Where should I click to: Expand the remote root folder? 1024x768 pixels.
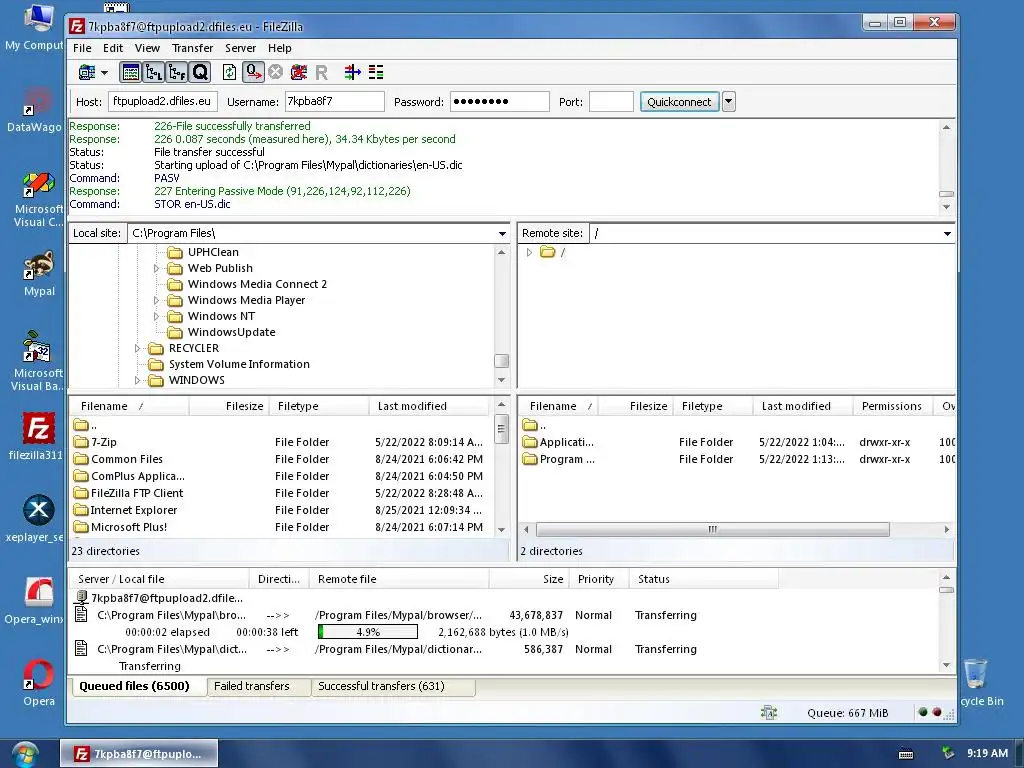(529, 252)
